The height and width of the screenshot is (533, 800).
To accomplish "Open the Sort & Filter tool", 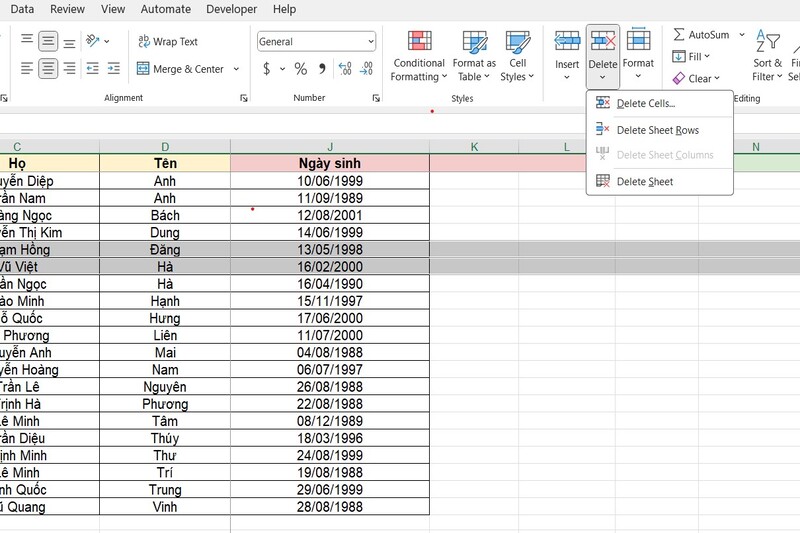I will [x=767, y=56].
